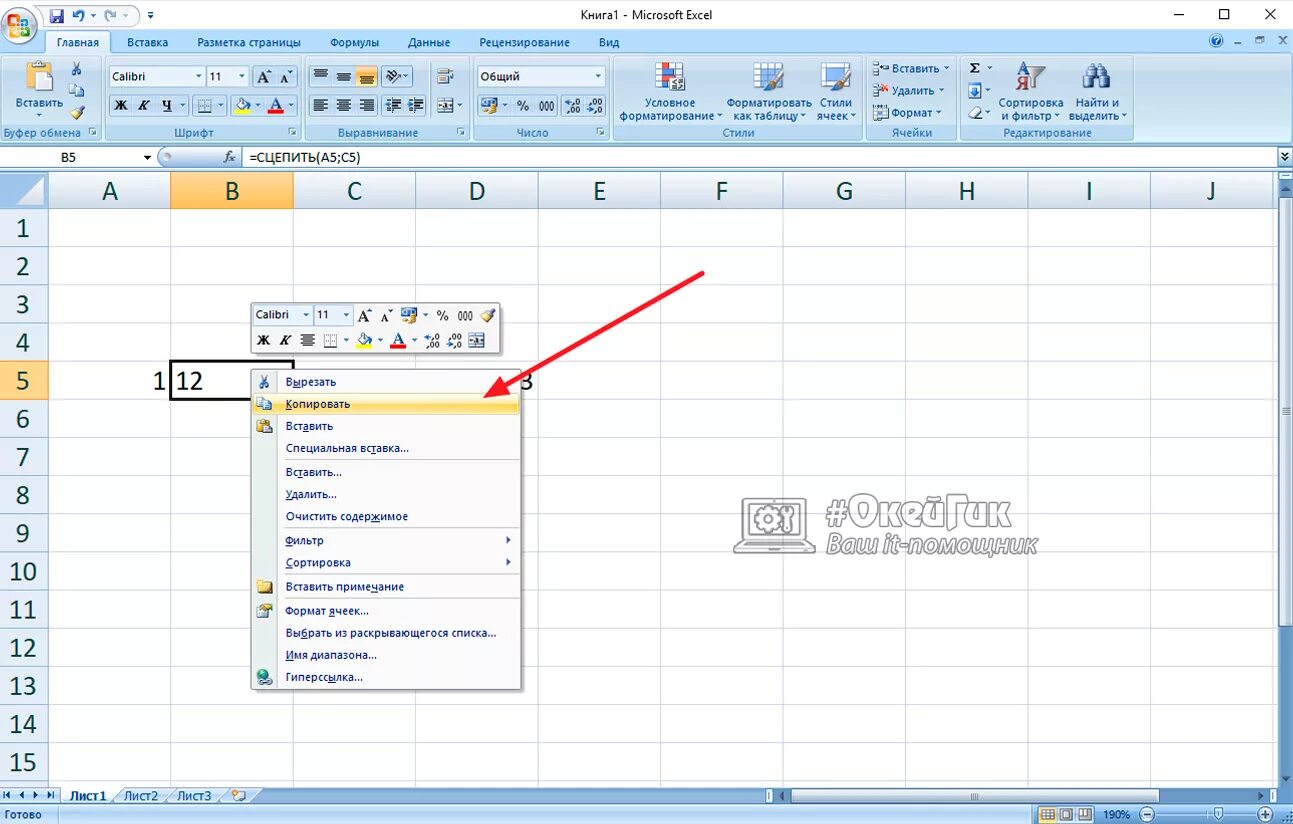Open Форматировать как таблицу gallery

click(x=768, y=91)
